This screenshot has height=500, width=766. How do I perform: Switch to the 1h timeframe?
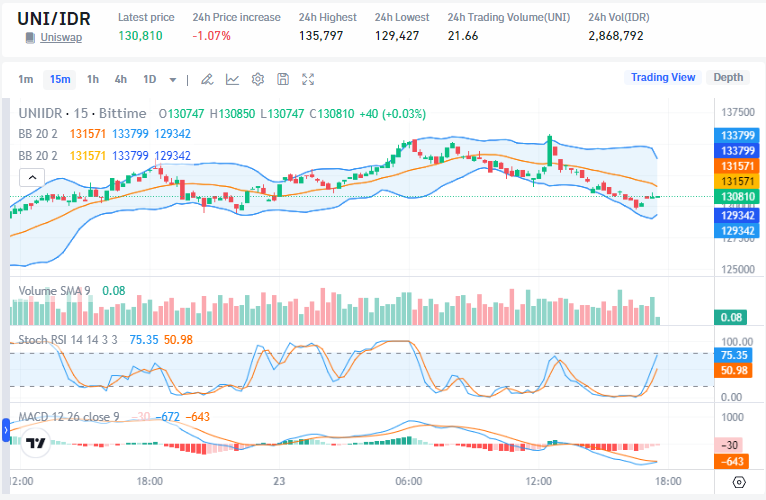(x=93, y=79)
